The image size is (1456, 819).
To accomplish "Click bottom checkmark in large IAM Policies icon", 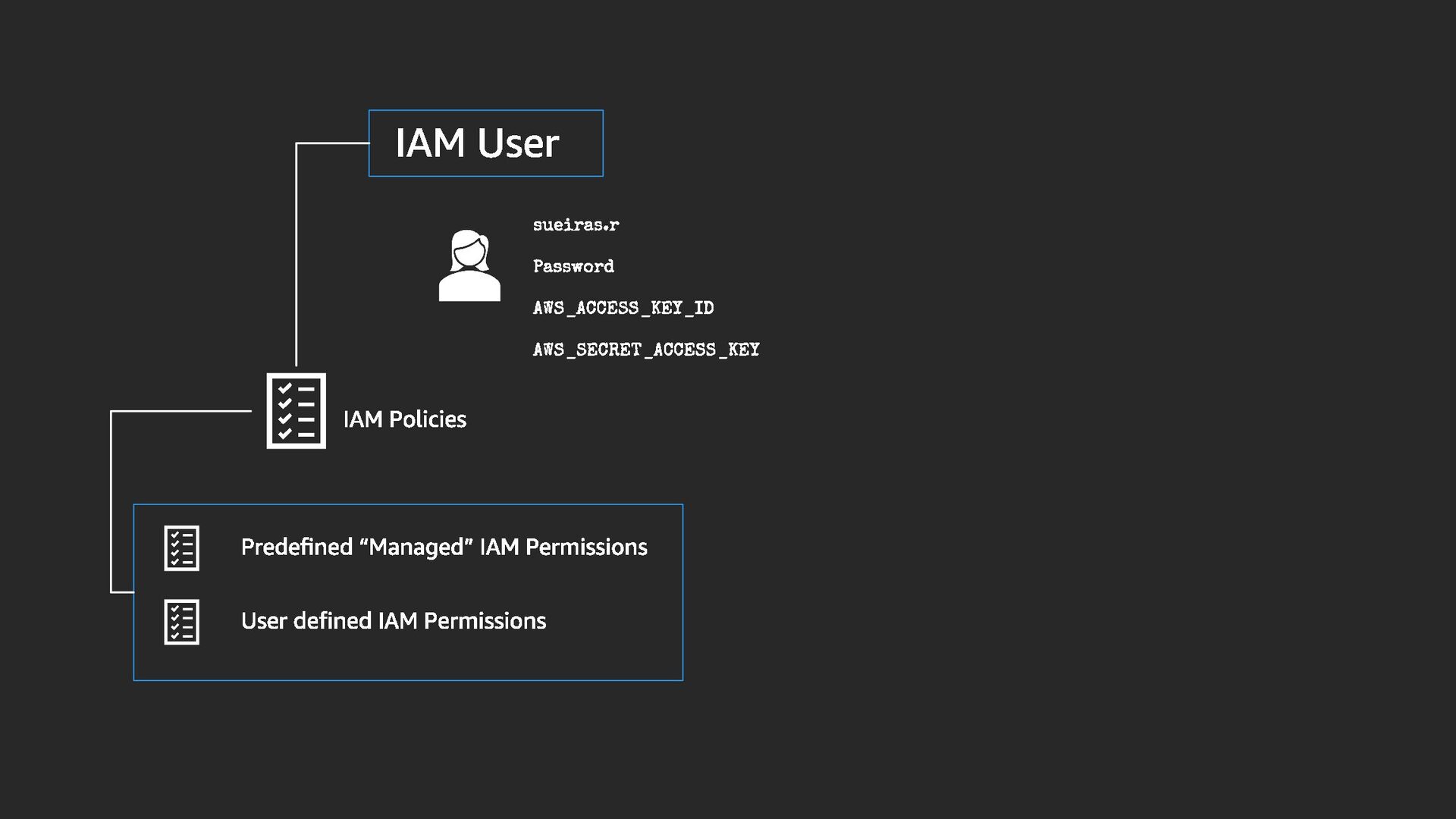I will pyautogui.click(x=285, y=434).
